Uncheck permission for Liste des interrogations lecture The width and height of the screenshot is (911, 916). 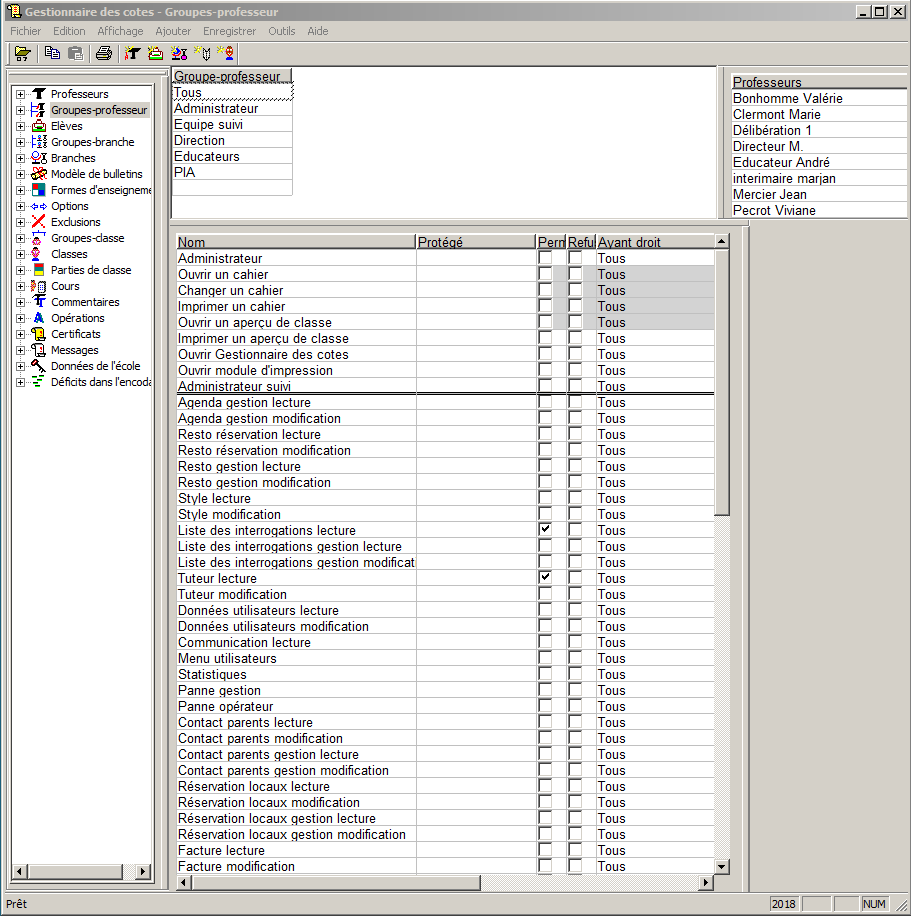(545, 530)
